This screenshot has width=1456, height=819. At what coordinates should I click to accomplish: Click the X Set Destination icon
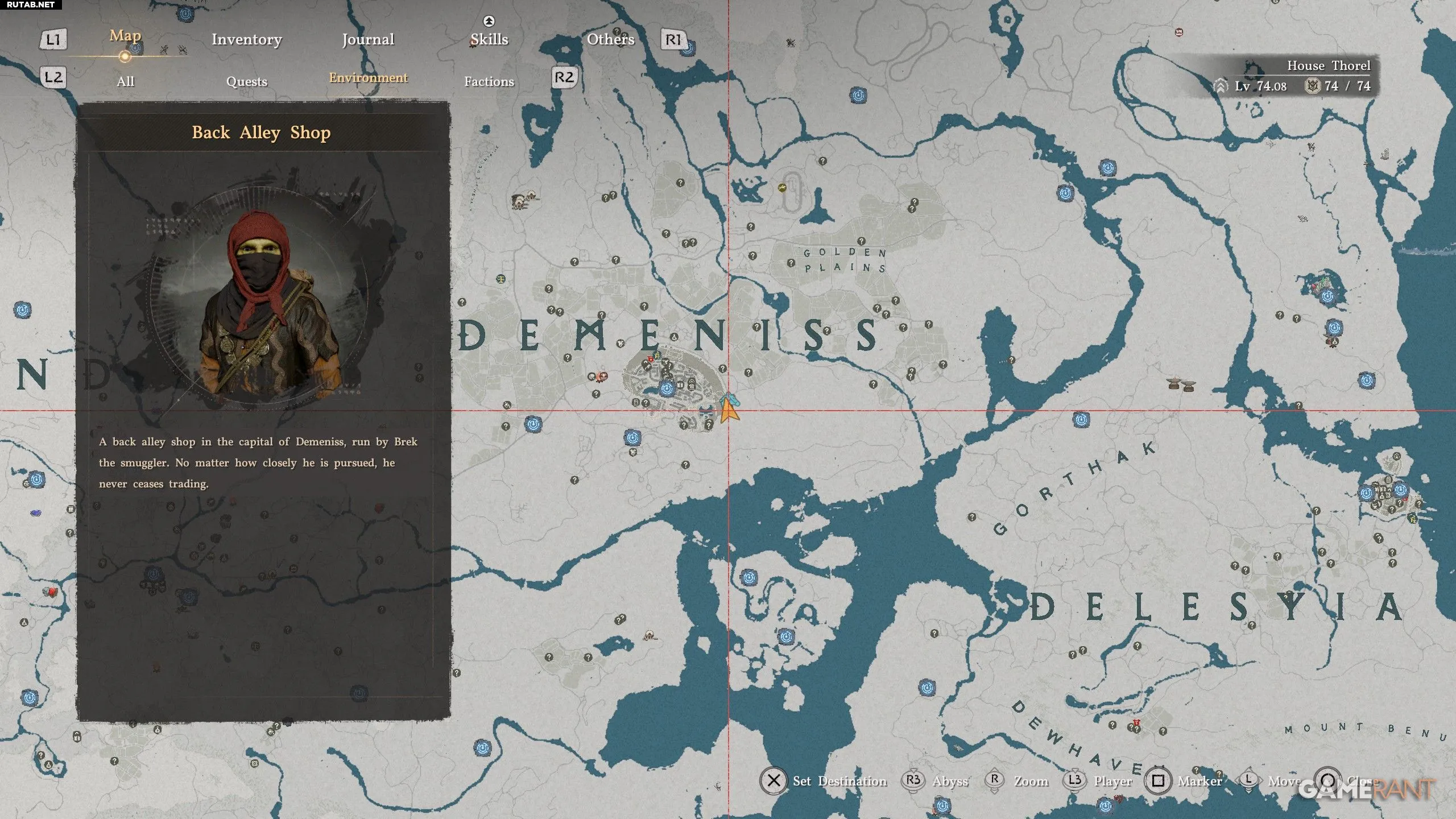point(773,781)
